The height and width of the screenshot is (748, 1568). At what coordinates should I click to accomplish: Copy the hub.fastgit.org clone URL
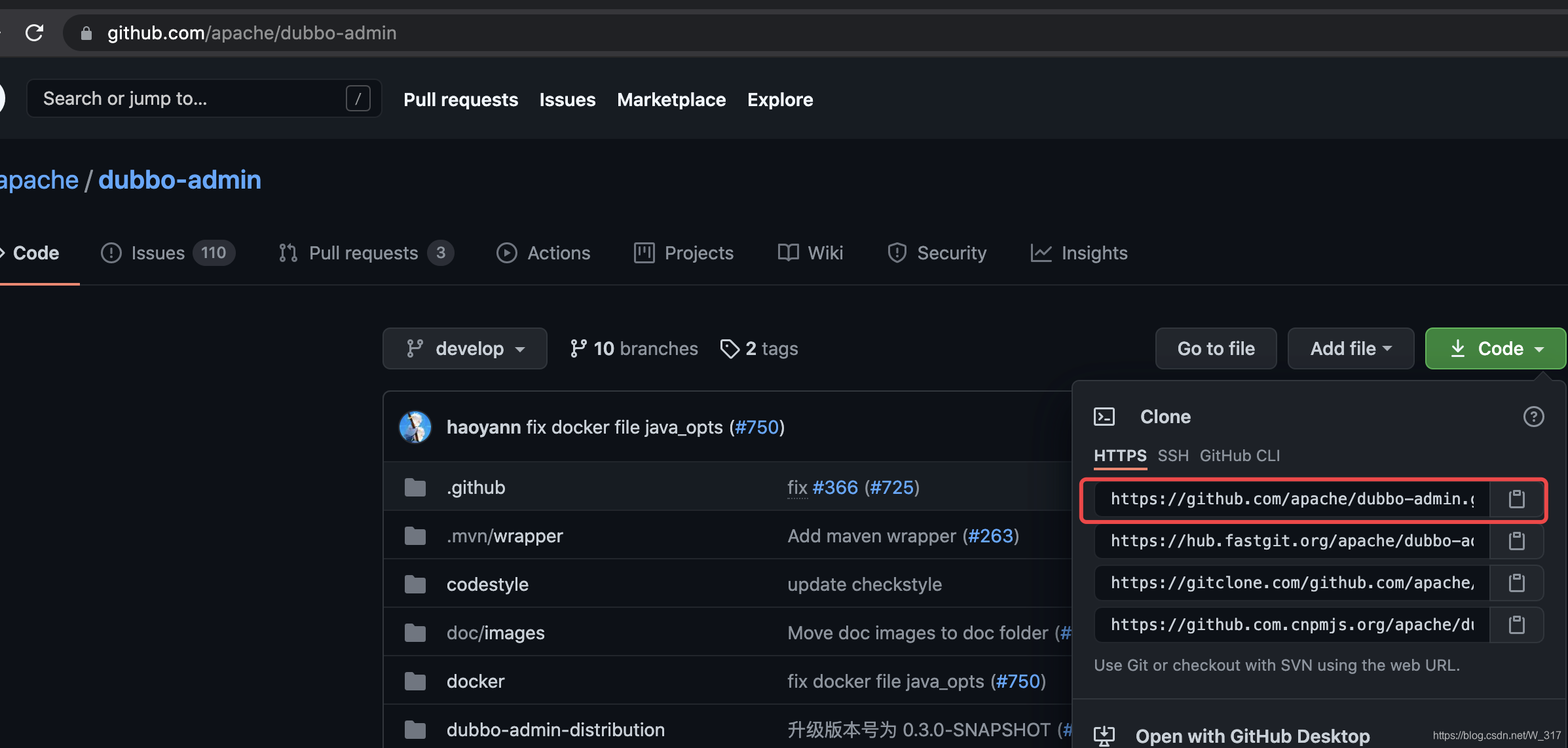(x=1516, y=541)
